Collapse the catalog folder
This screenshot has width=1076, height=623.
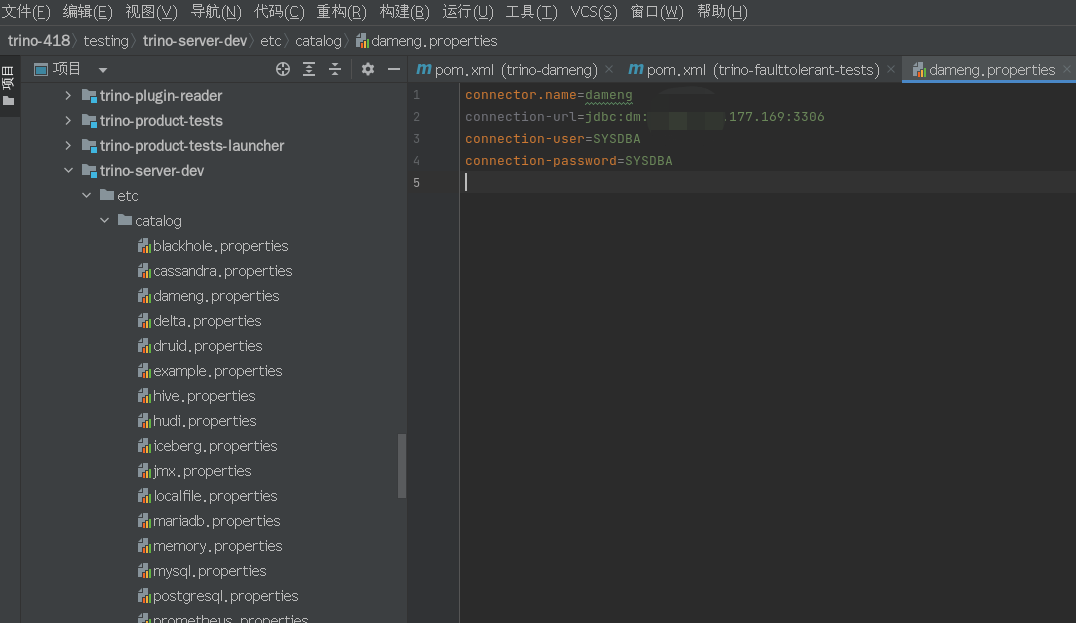click(104, 220)
